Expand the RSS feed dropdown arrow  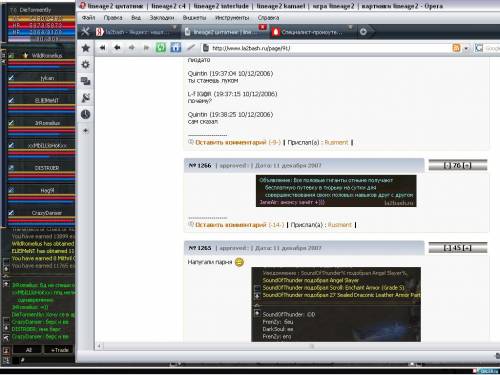466,48
